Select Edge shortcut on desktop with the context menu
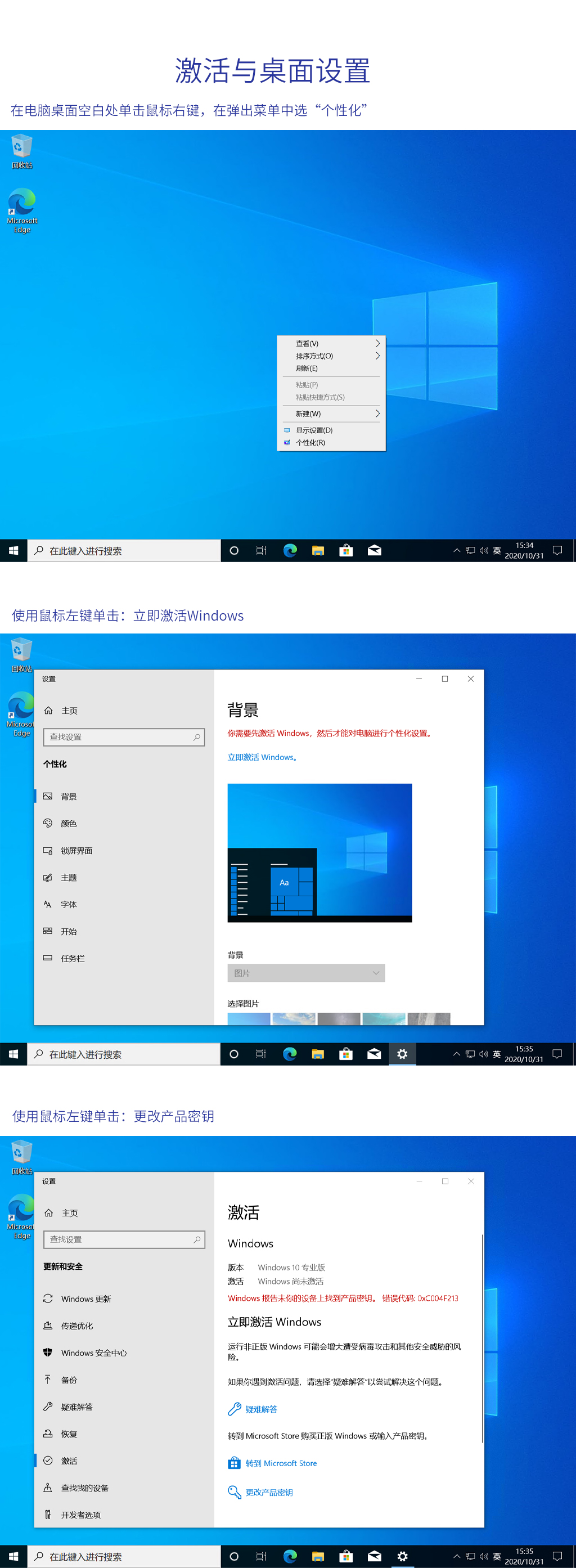 click(x=22, y=210)
